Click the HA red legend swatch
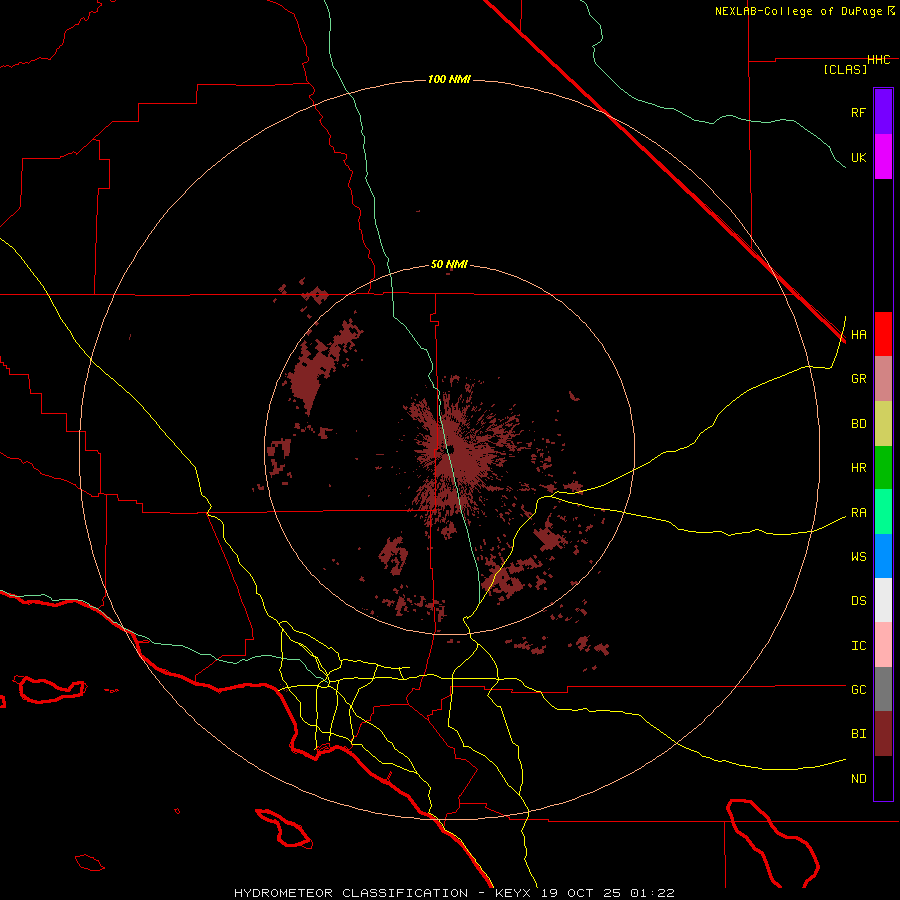 click(883, 334)
